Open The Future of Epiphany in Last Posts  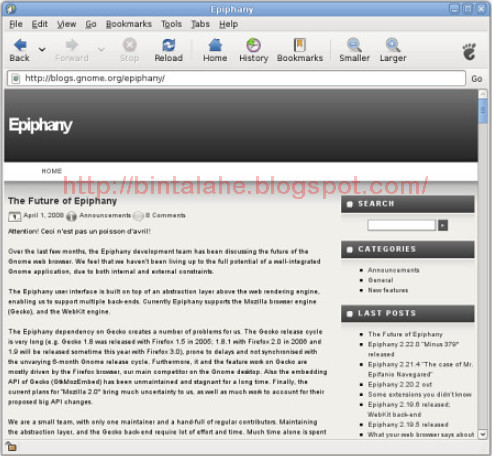coord(405,334)
